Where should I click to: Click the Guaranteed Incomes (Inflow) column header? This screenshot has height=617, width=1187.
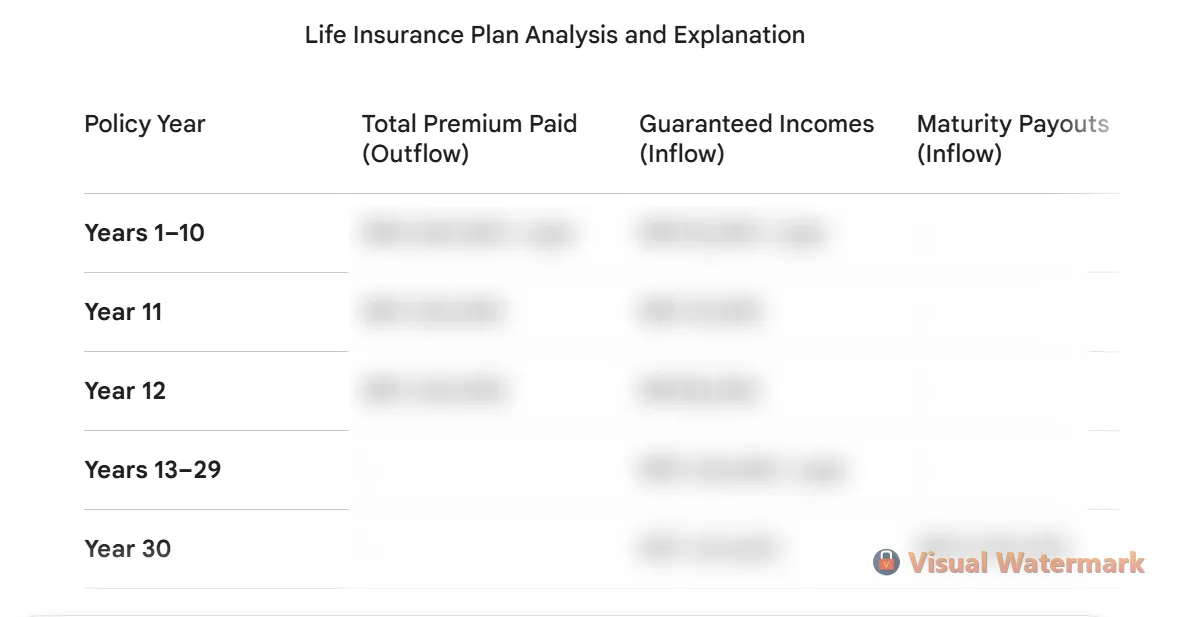(x=756, y=138)
